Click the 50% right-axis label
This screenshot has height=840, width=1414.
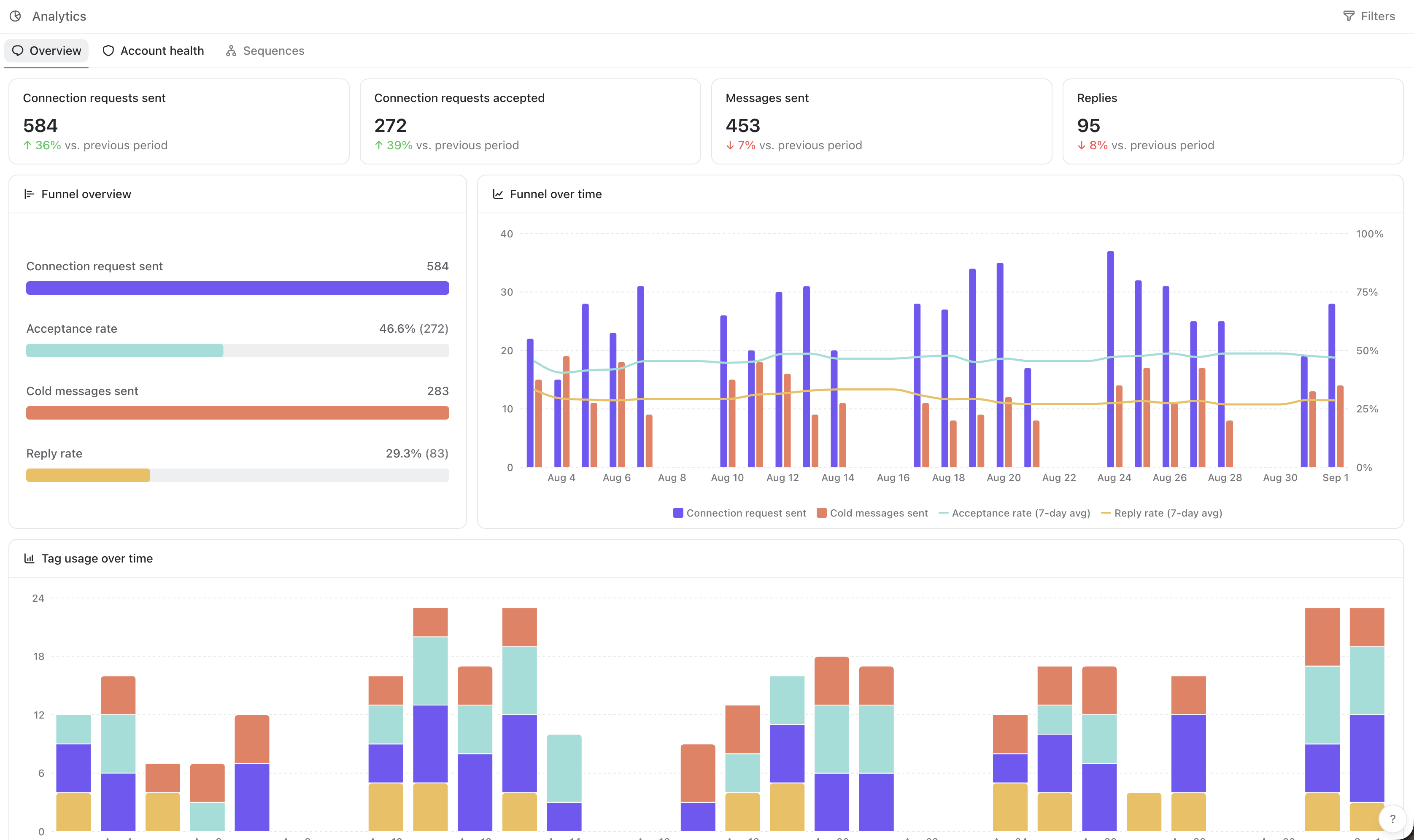pyautogui.click(x=1368, y=351)
